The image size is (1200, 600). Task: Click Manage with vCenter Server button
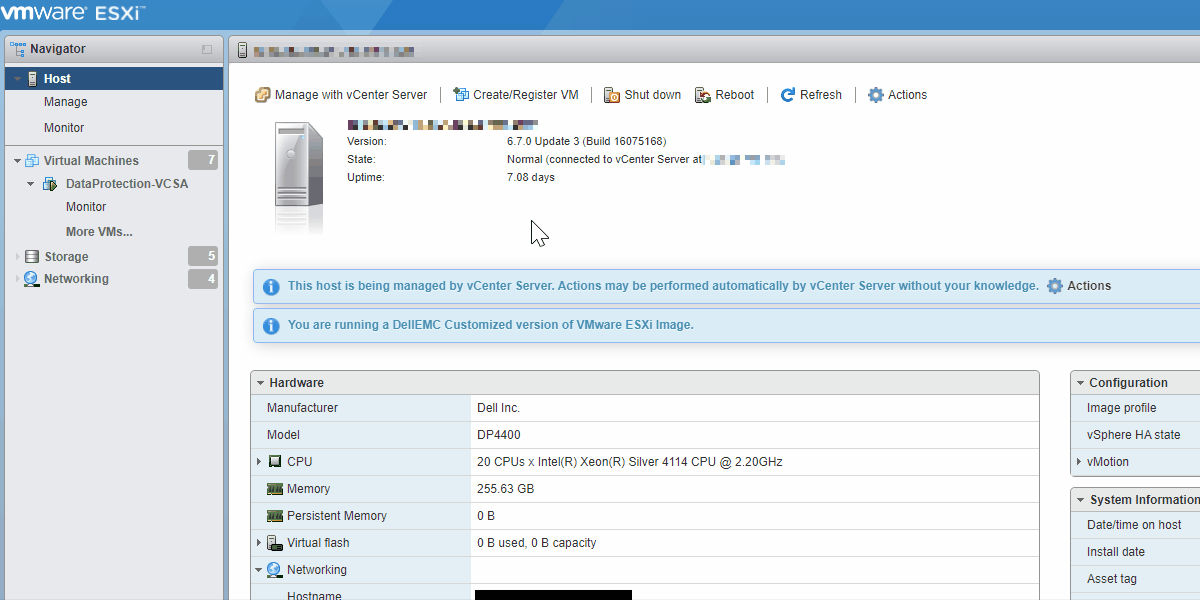341,95
